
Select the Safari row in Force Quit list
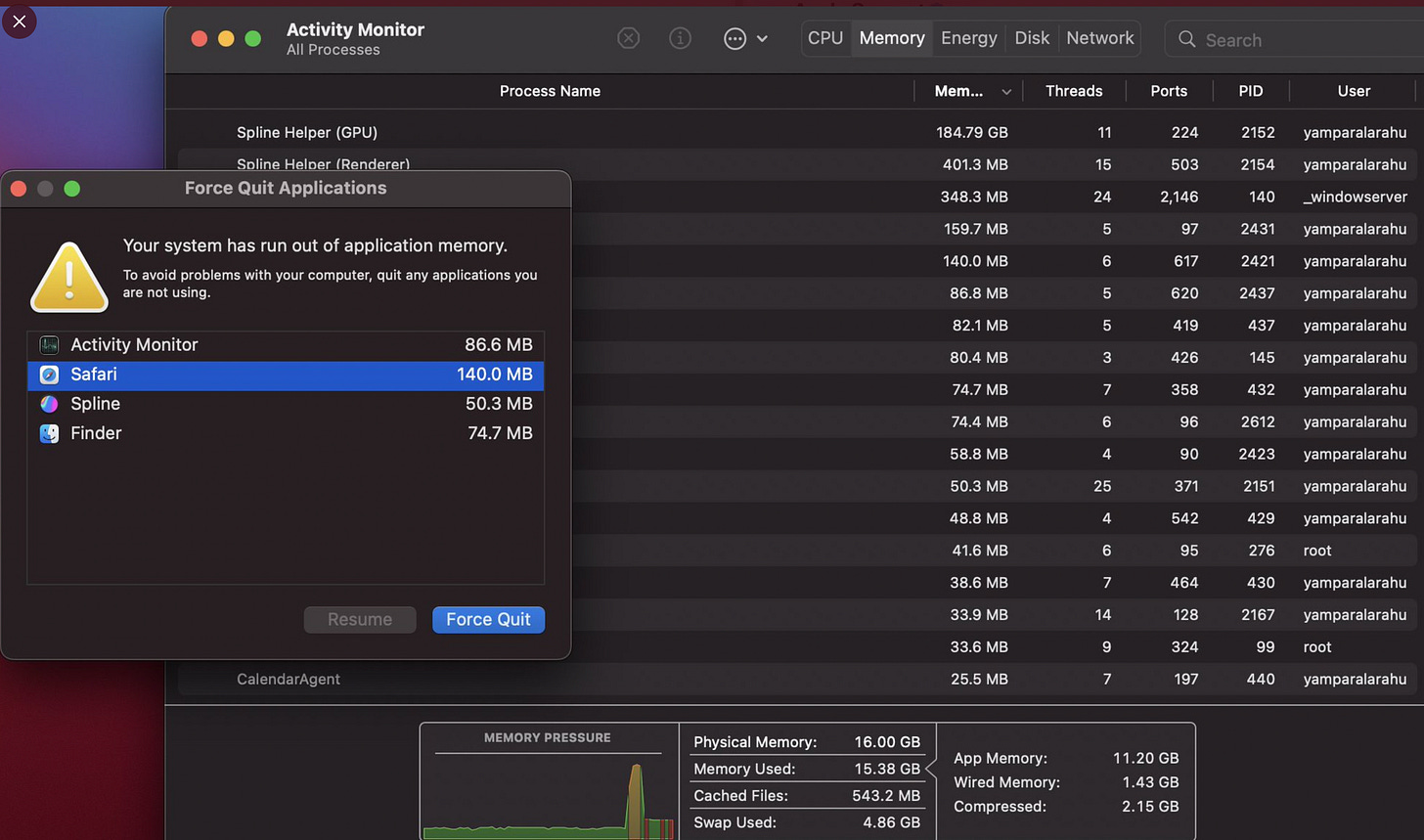point(286,375)
